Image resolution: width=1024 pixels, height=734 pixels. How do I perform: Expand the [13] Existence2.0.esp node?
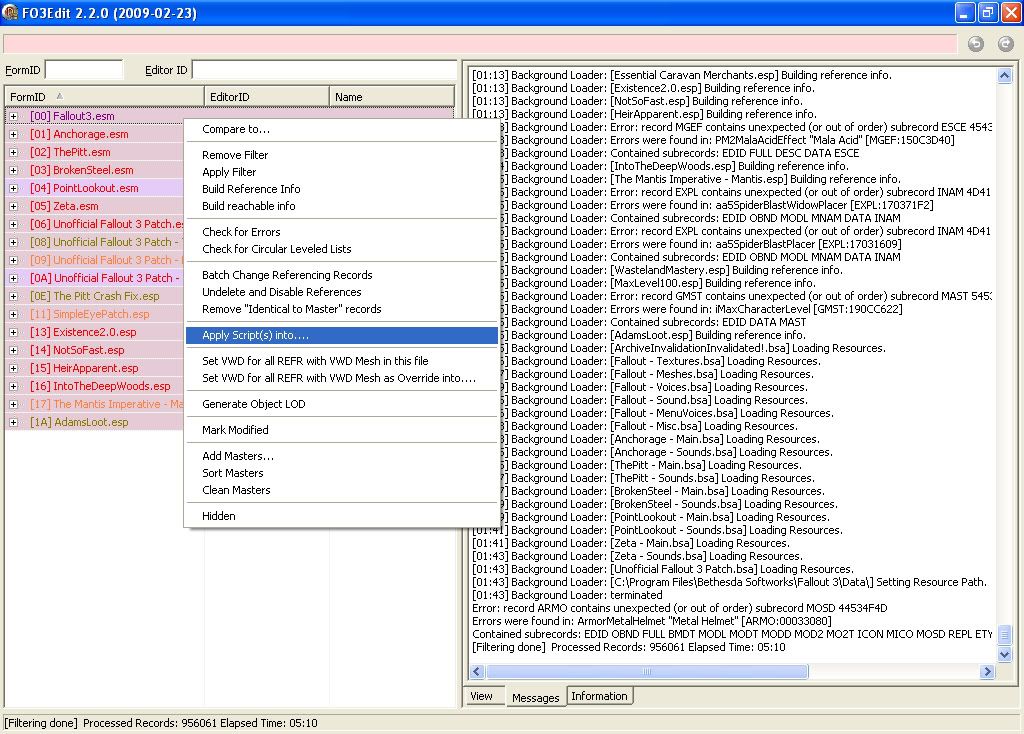point(13,332)
